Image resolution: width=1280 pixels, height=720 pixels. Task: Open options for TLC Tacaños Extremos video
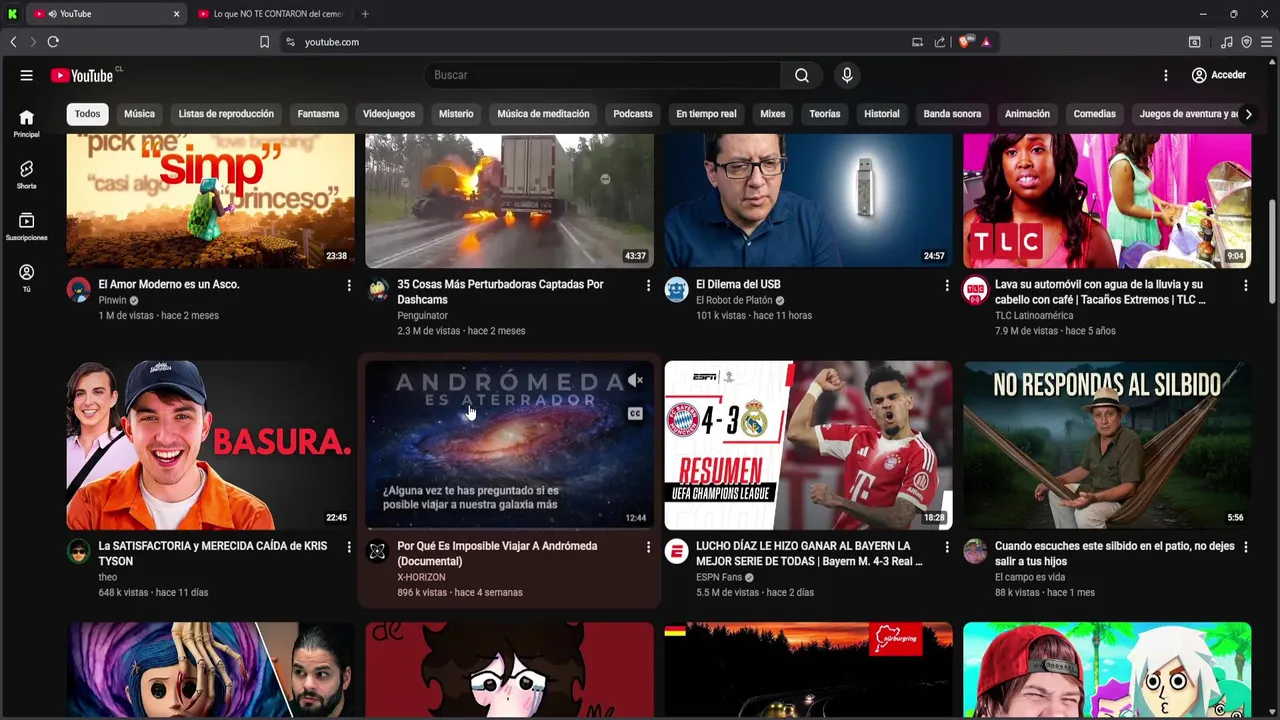click(x=1246, y=285)
